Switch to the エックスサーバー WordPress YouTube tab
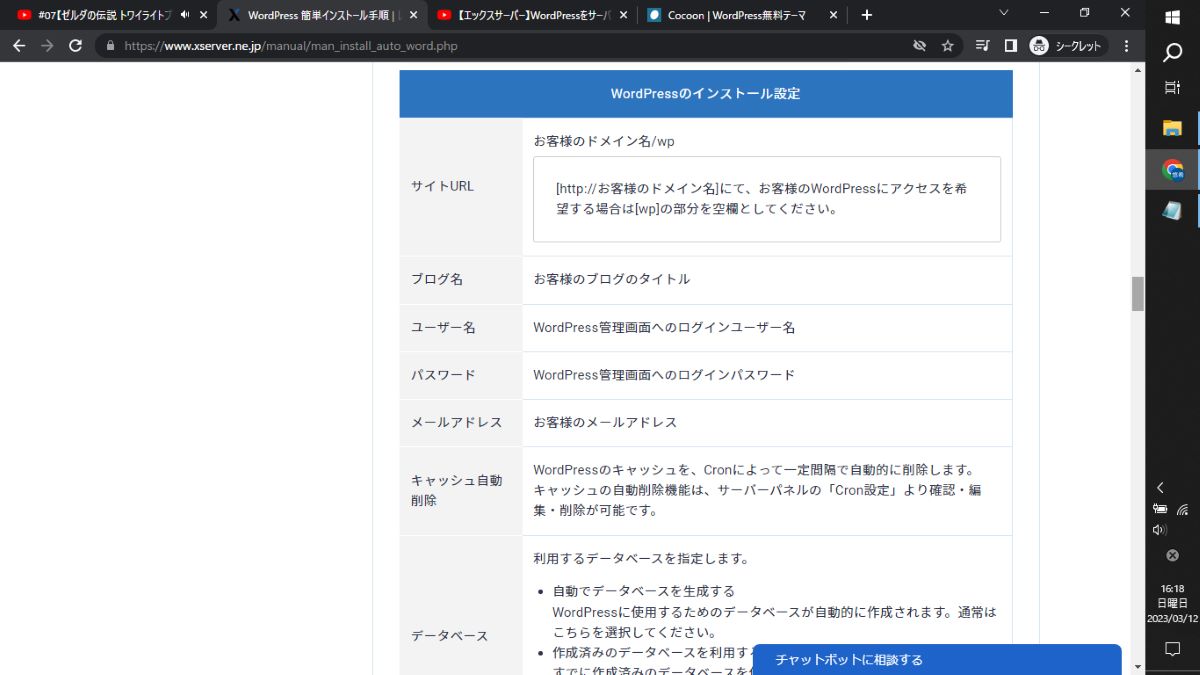Screen dimensions: 1200x675 [x=533, y=15]
